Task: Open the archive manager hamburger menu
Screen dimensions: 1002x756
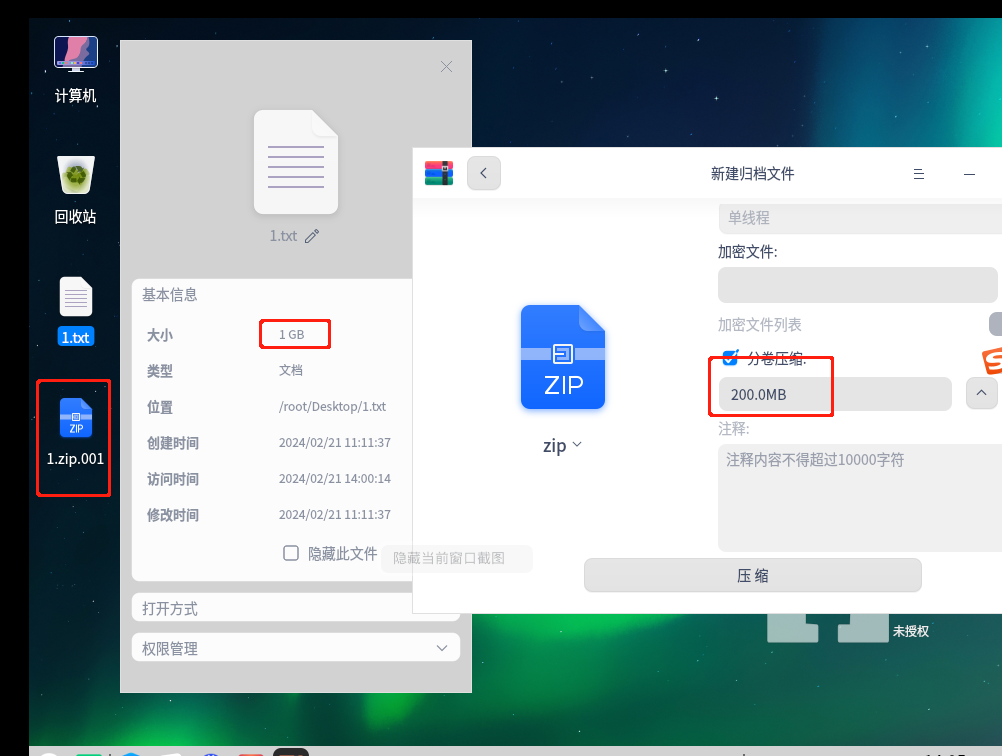Action: point(919,174)
